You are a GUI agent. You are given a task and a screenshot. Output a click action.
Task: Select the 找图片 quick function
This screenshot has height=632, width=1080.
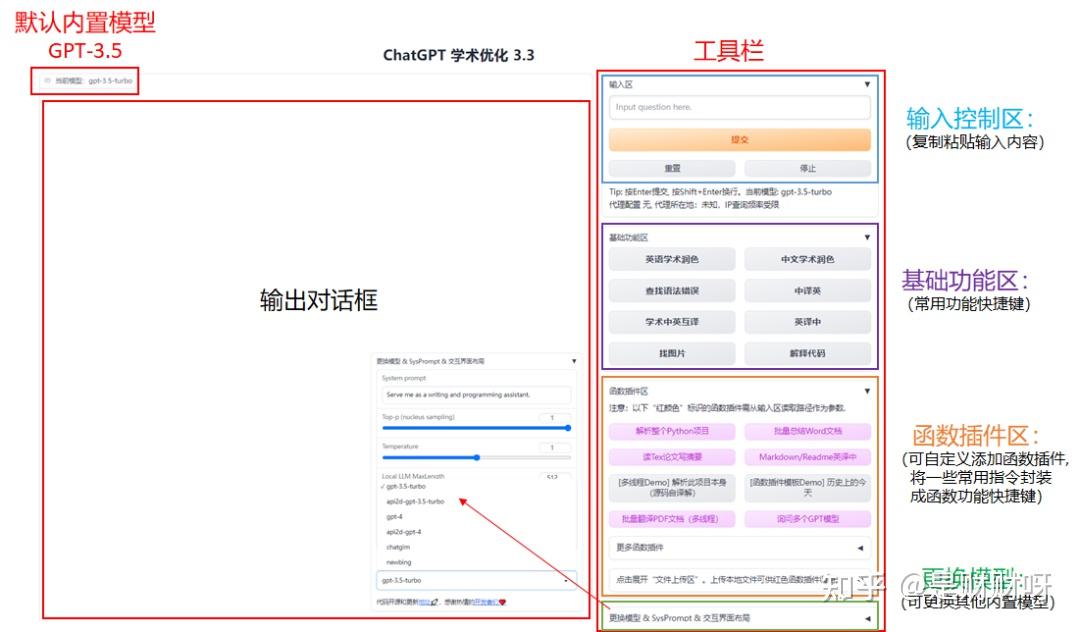pos(672,353)
